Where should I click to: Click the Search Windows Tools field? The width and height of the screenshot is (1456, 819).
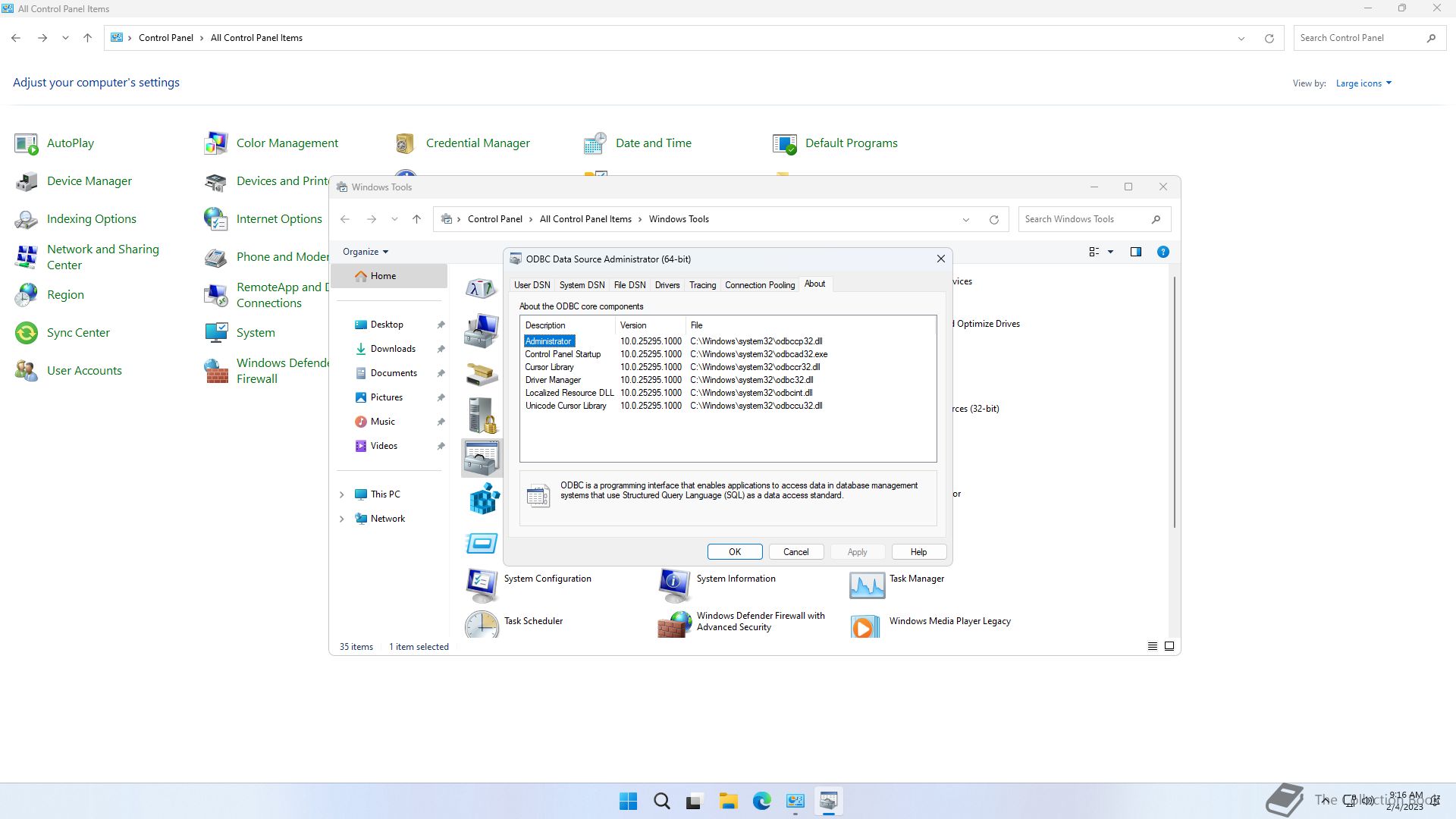(x=1084, y=219)
